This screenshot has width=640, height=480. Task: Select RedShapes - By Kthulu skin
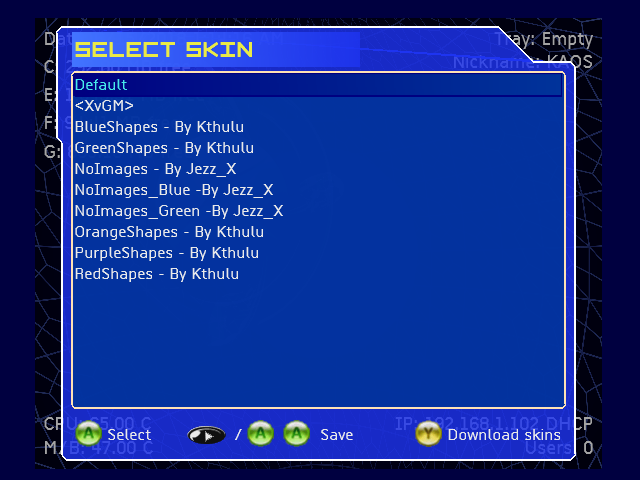(157, 274)
